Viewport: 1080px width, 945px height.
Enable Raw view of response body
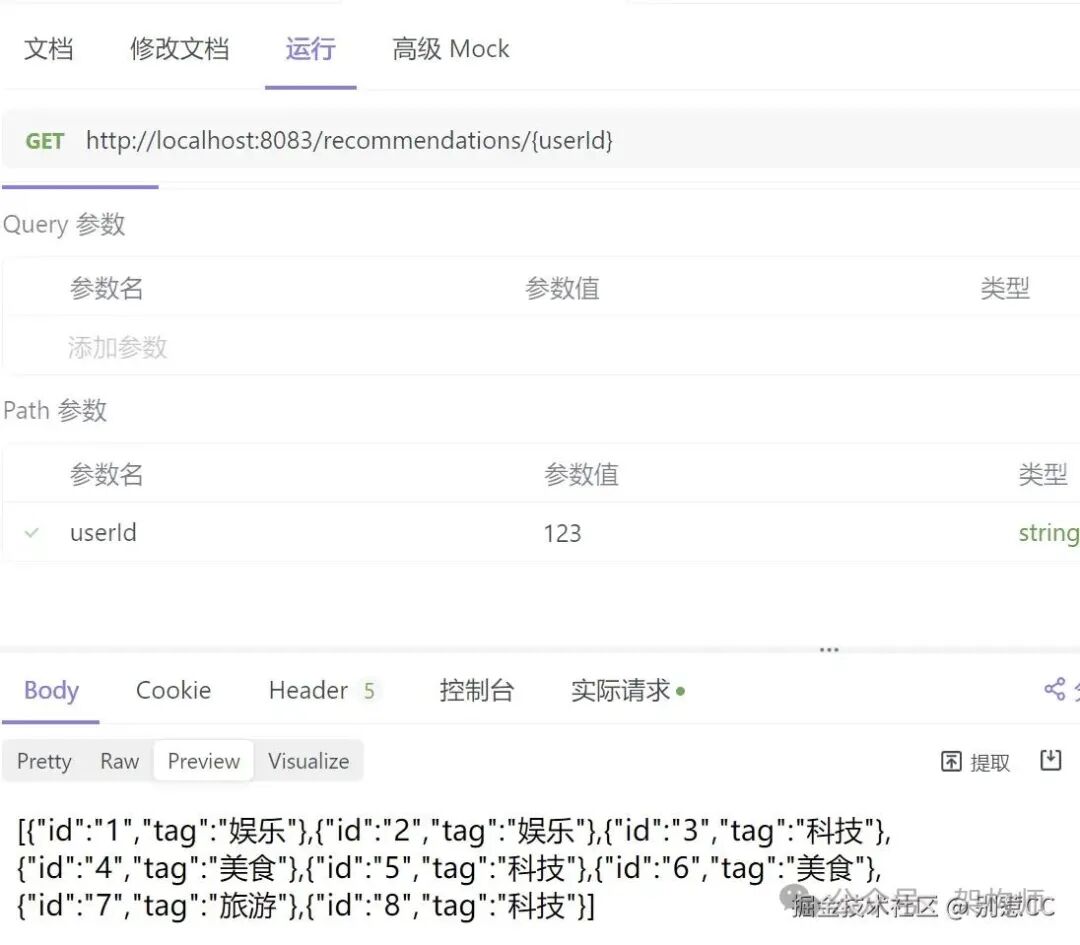click(119, 761)
